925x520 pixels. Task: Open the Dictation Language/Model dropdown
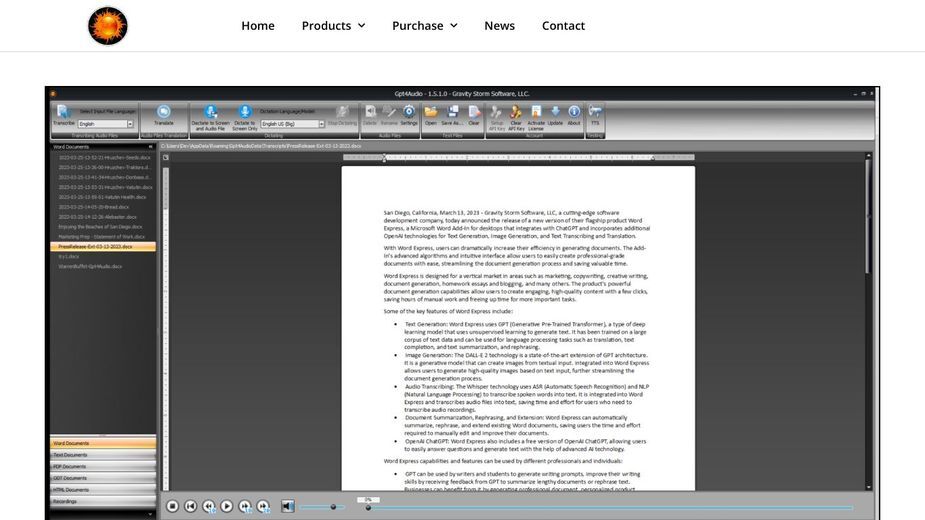tap(293, 124)
